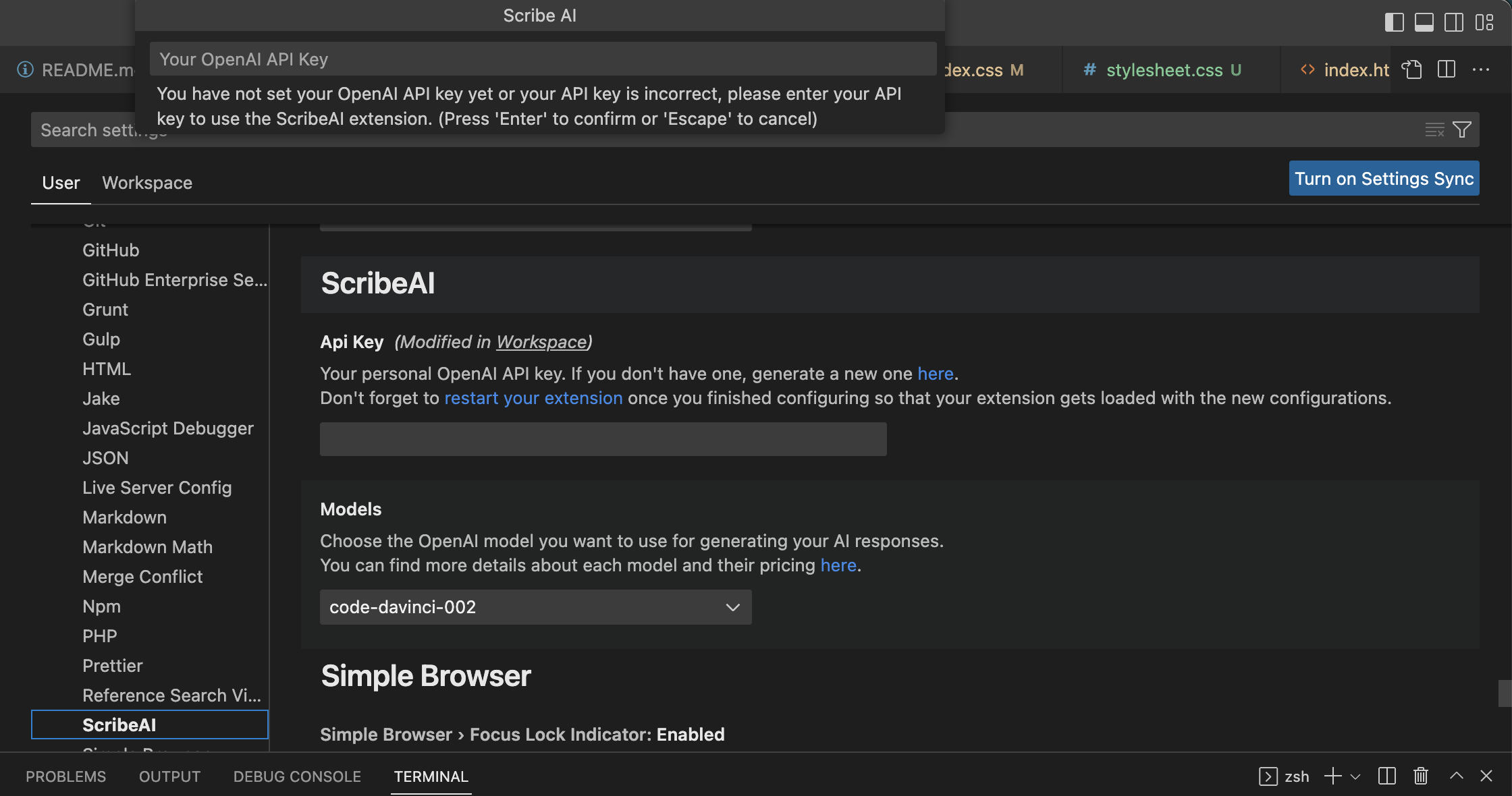
Task: Click restart your extension link
Action: pyautogui.click(x=533, y=398)
